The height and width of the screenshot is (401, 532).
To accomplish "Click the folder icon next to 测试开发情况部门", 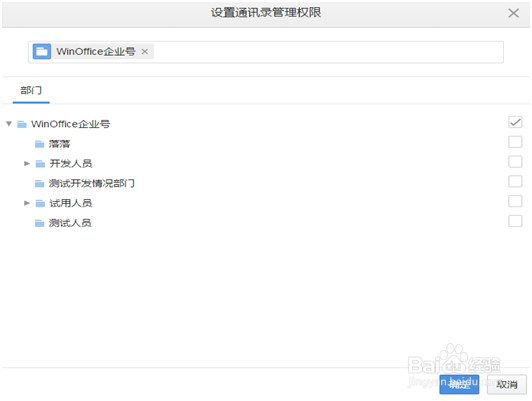I will pos(40,184).
